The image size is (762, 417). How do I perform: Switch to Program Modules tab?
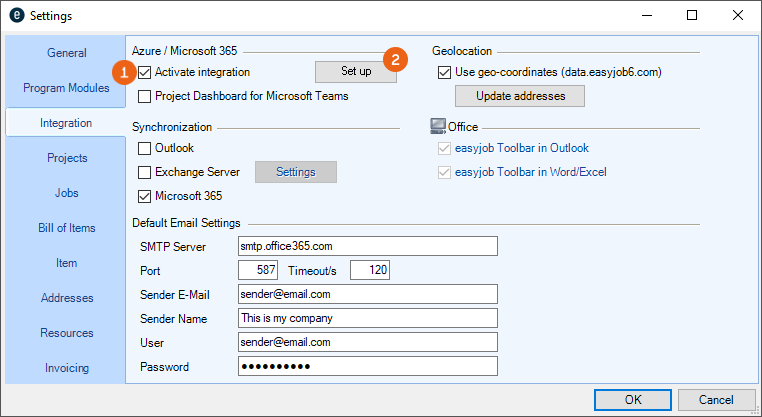pyautogui.click(x=66, y=88)
